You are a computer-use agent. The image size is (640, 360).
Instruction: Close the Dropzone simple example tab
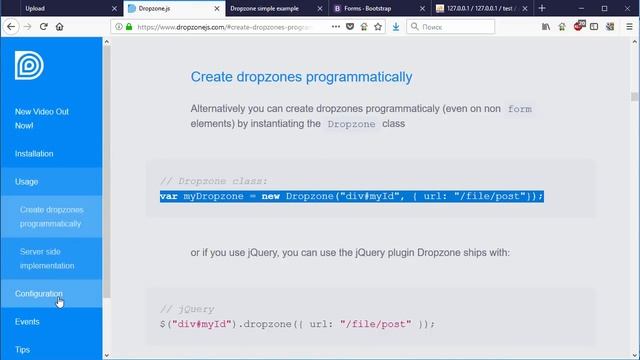pyautogui.click(x=320, y=9)
